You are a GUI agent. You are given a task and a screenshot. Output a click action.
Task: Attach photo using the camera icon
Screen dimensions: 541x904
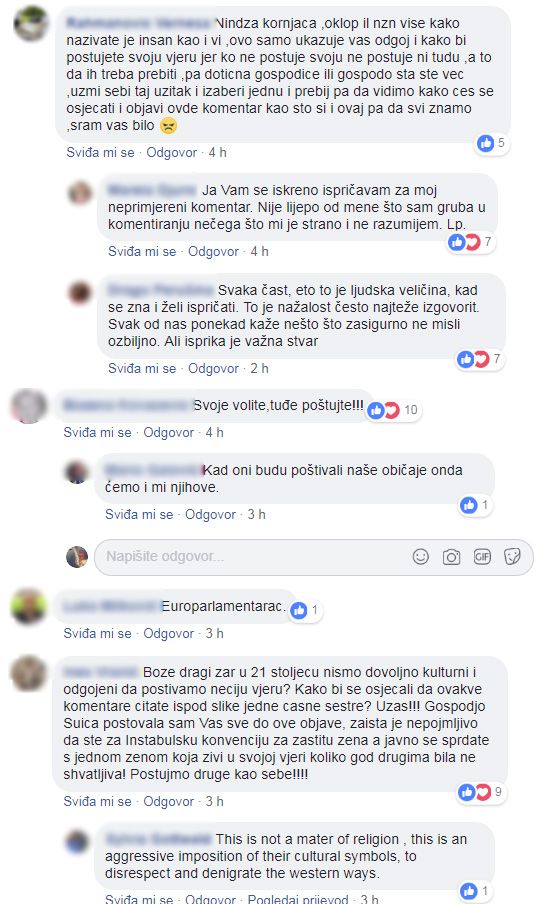tap(451, 556)
